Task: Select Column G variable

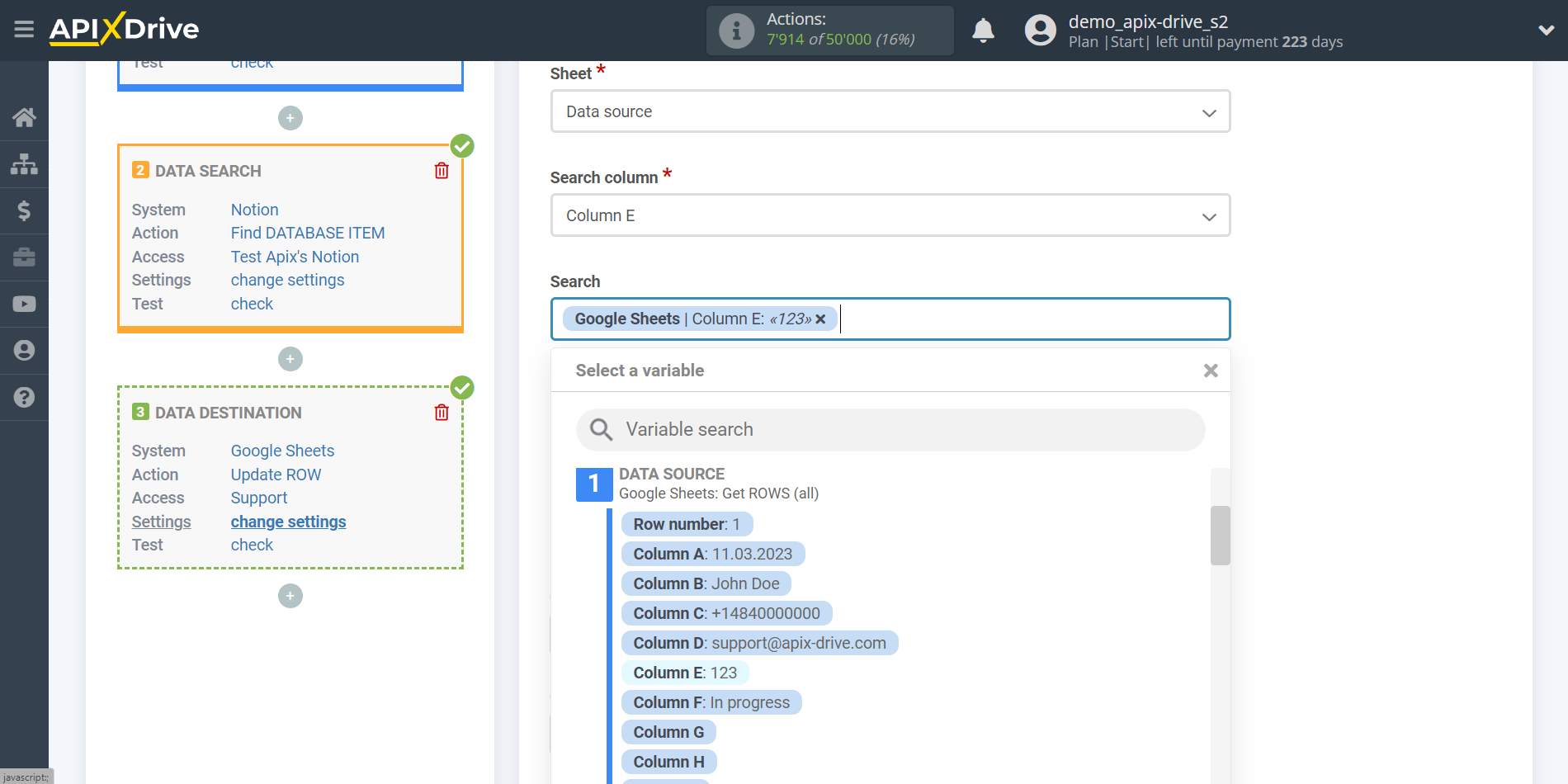Action: (668, 732)
